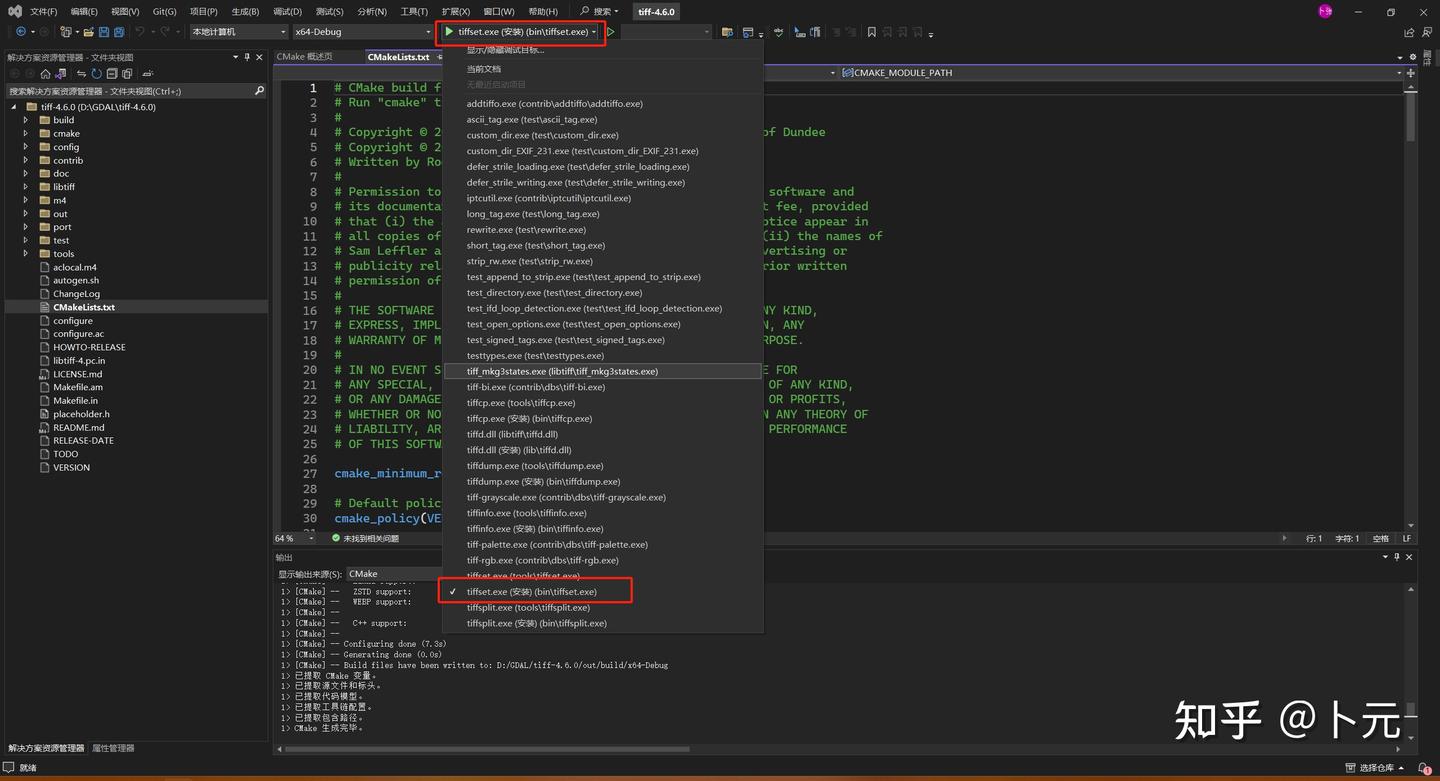1440x781 pixels.
Task: Open the 本地计算机 target machine dropdown
Action: pos(238,32)
